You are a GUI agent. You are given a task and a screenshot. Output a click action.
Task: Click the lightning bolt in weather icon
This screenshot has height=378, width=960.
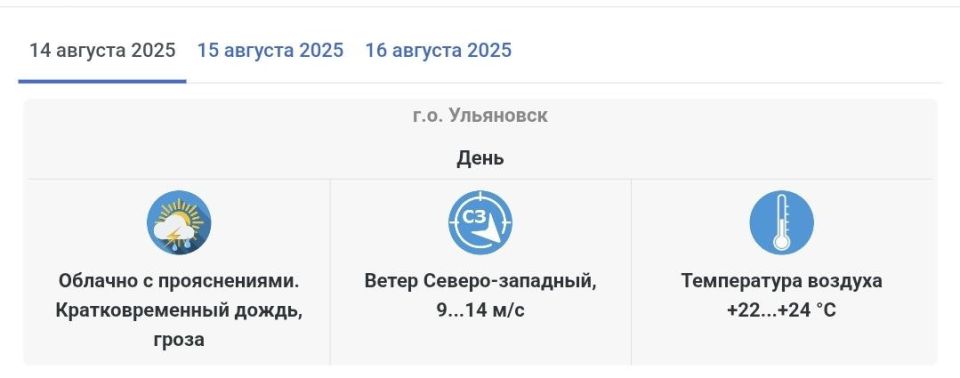coord(173,235)
